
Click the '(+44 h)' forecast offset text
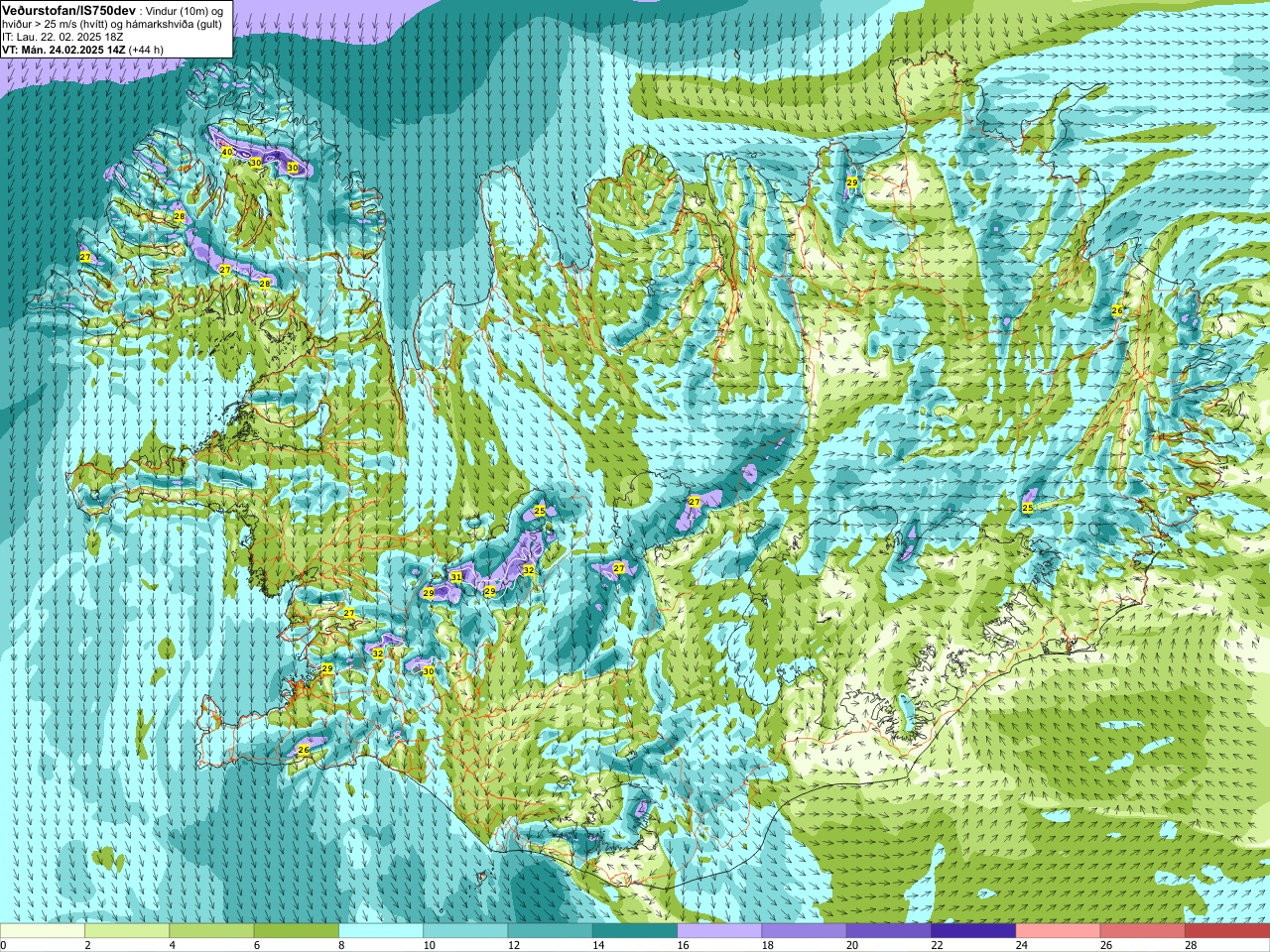point(147,50)
